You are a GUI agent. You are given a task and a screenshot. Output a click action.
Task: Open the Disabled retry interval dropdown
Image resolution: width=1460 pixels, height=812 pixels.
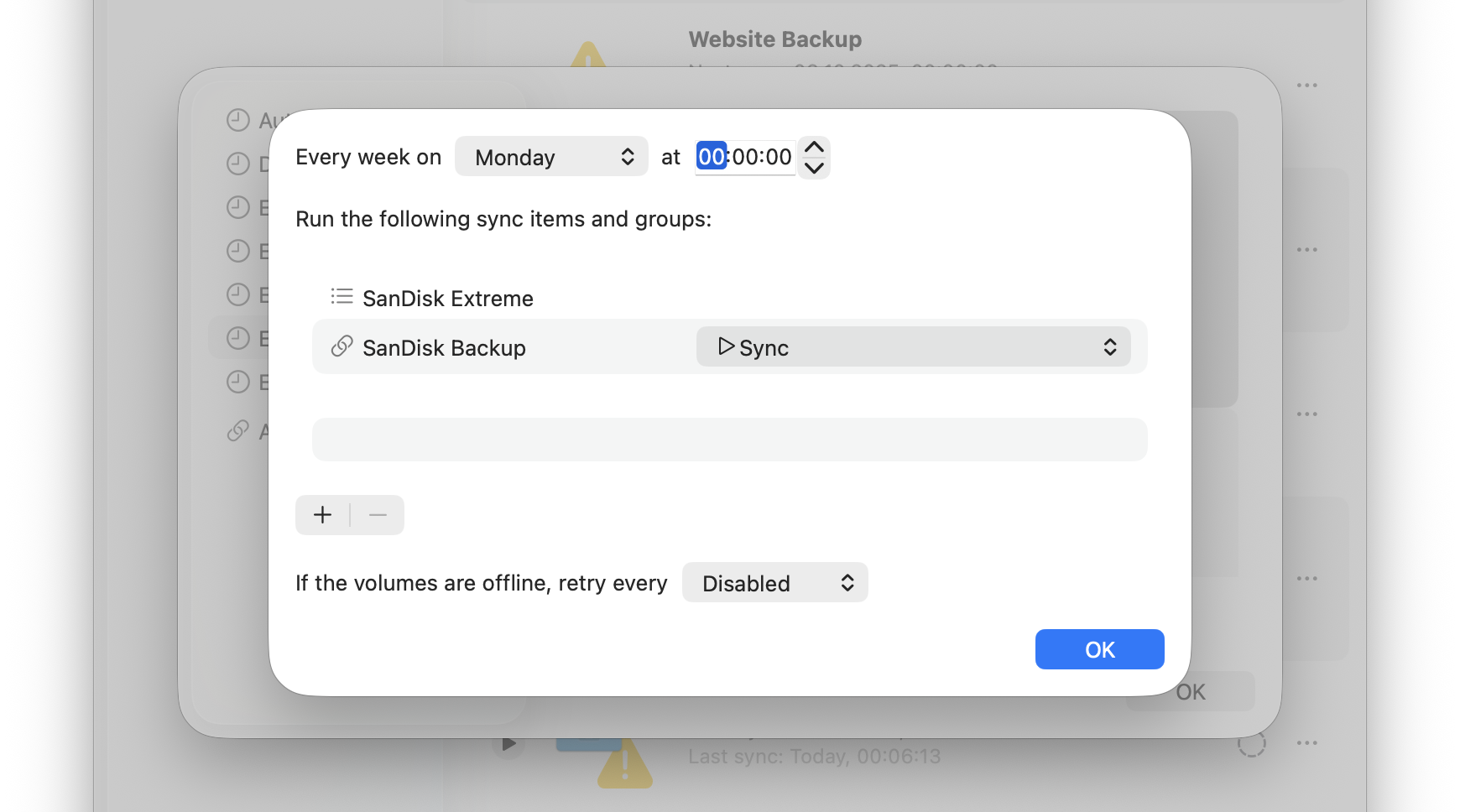click(x=774, y=583)
